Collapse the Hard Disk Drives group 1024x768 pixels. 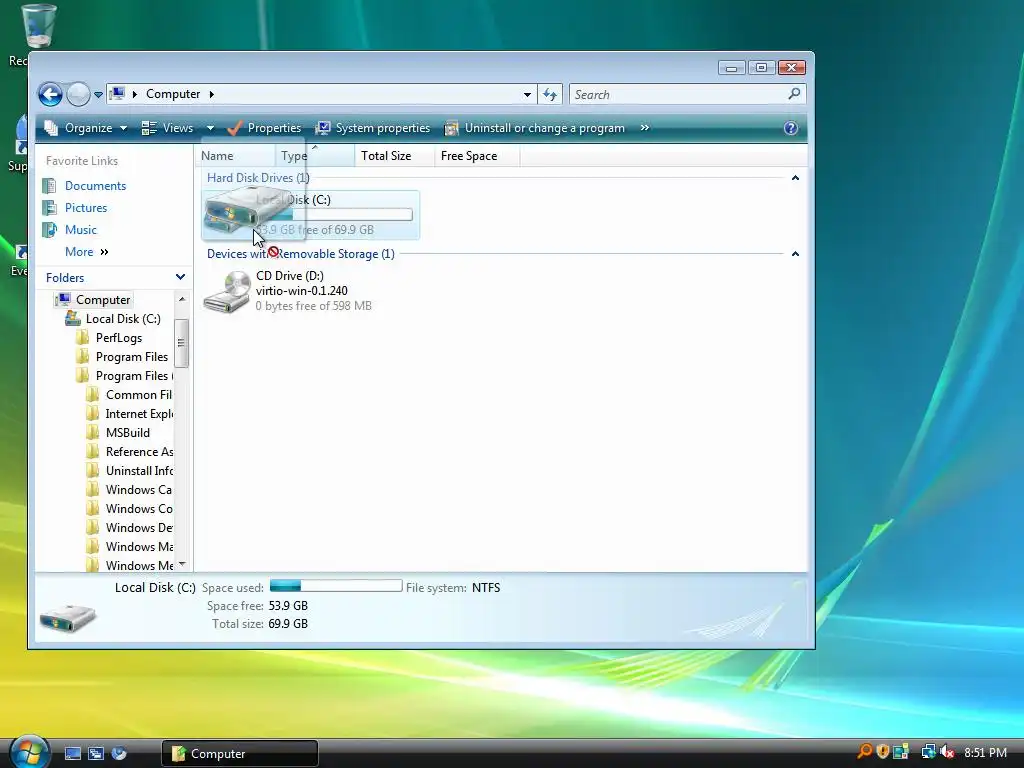(795, 178)
